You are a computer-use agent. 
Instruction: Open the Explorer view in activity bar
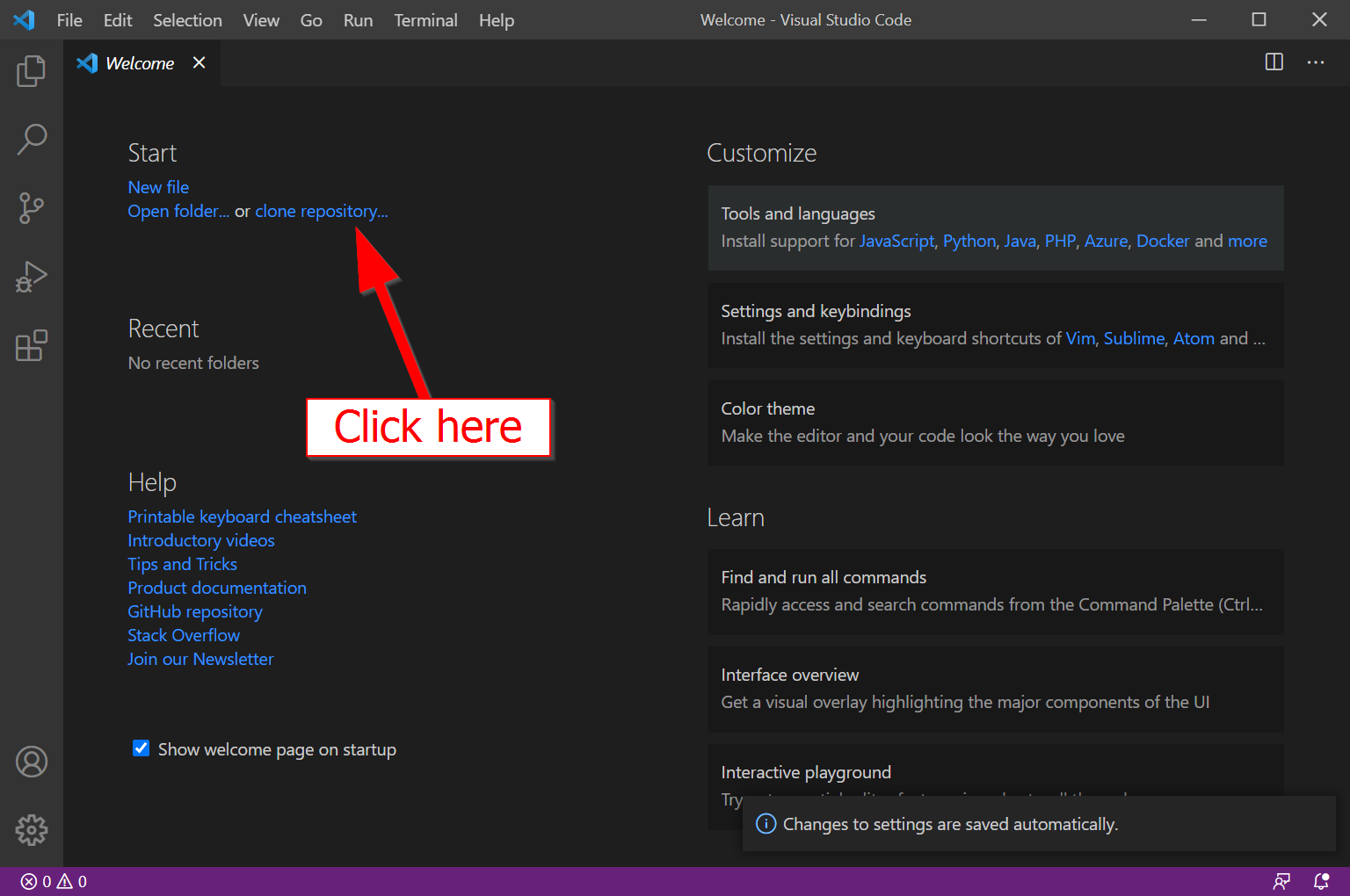pyautogui.click(x=31, y=71)
